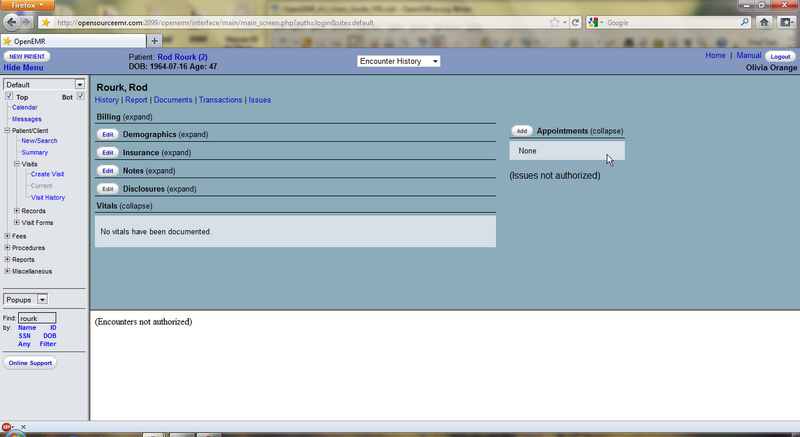Image resolution: width=800 pixels, height=437 pixels.
Task: Toggle the Top frame checkbox
Action: click(9, 97)
